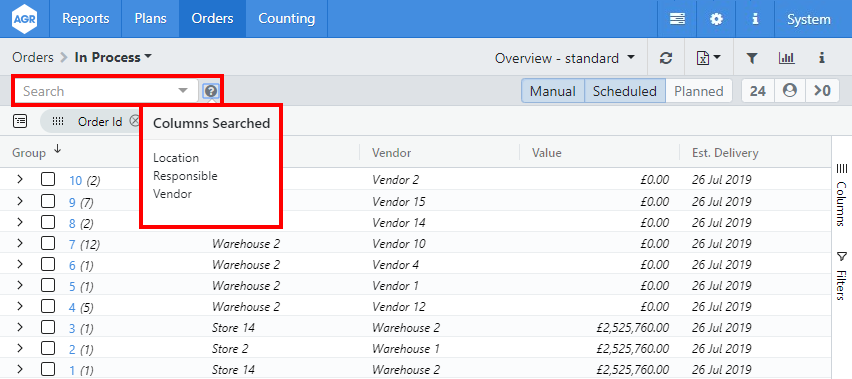The height and width of the screenshot is (379, 852).
Task: Check the box for order 7
Action: point(48,243)
